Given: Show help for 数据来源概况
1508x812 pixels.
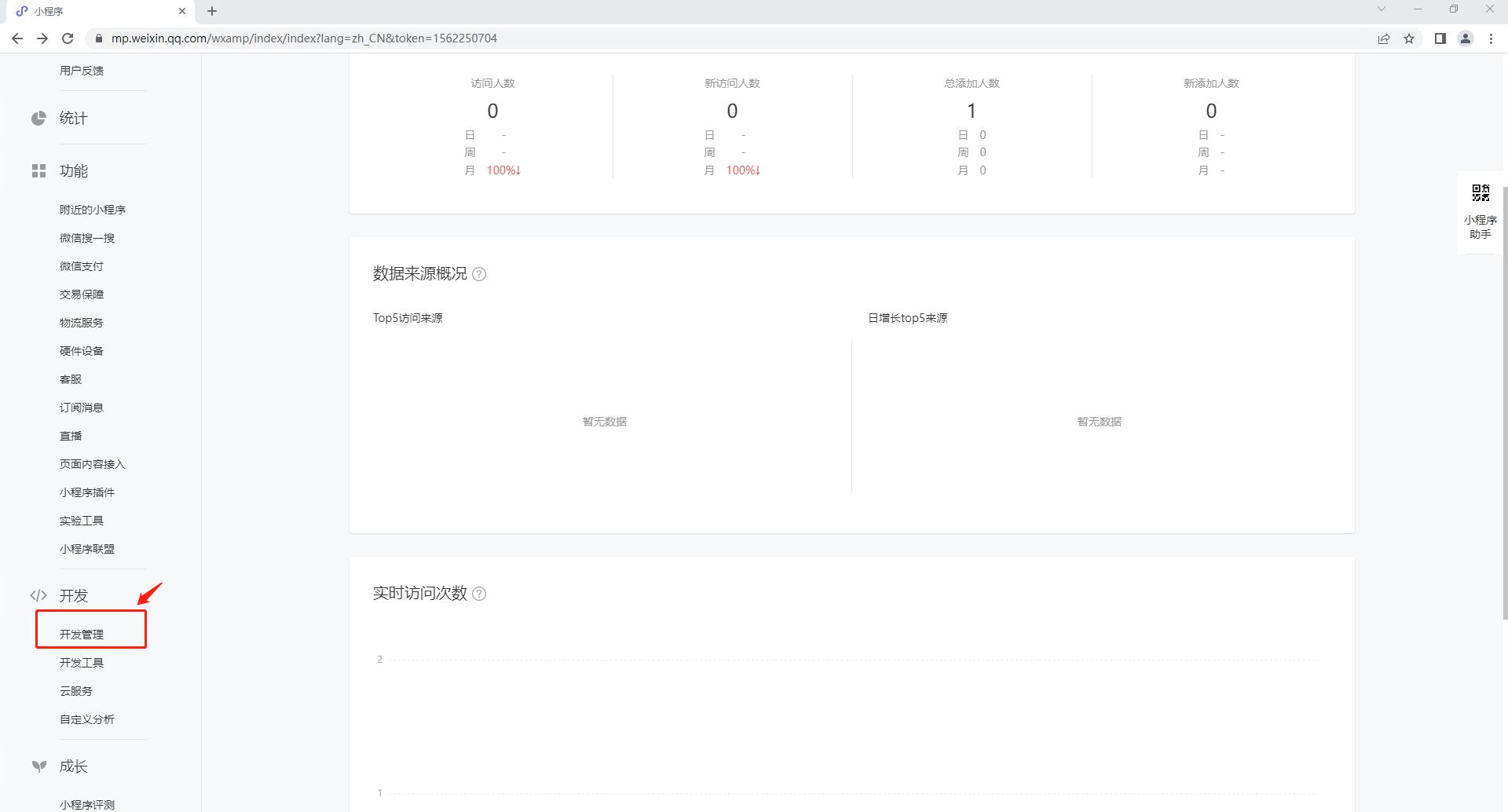Looking at the screenshot, I should pos(479,274).
